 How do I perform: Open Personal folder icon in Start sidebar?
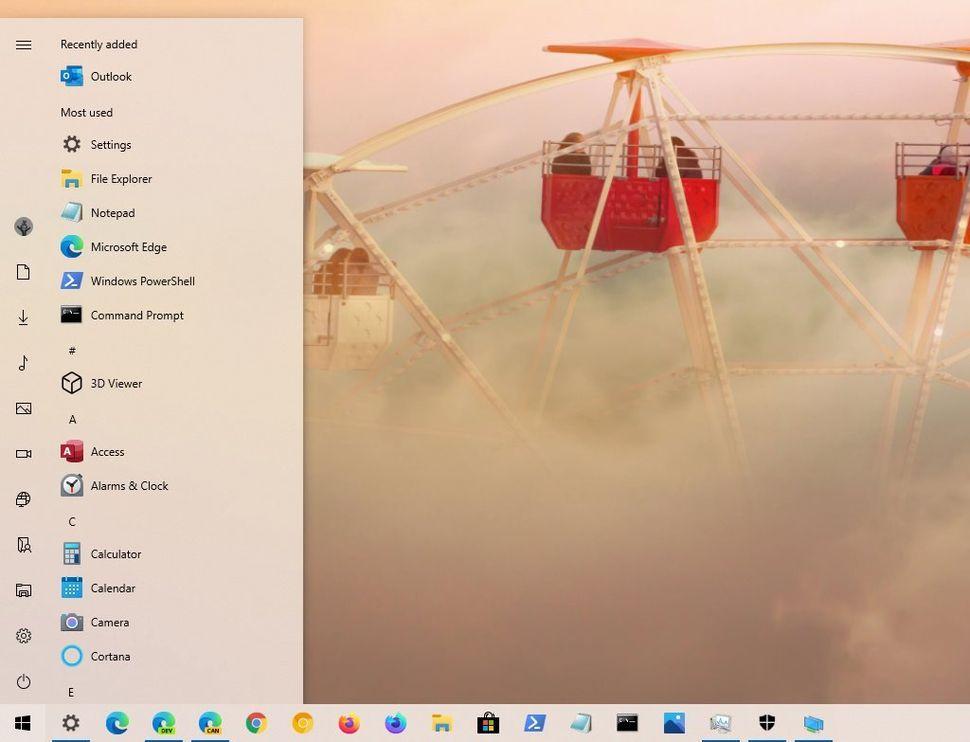tap(24, 545)
